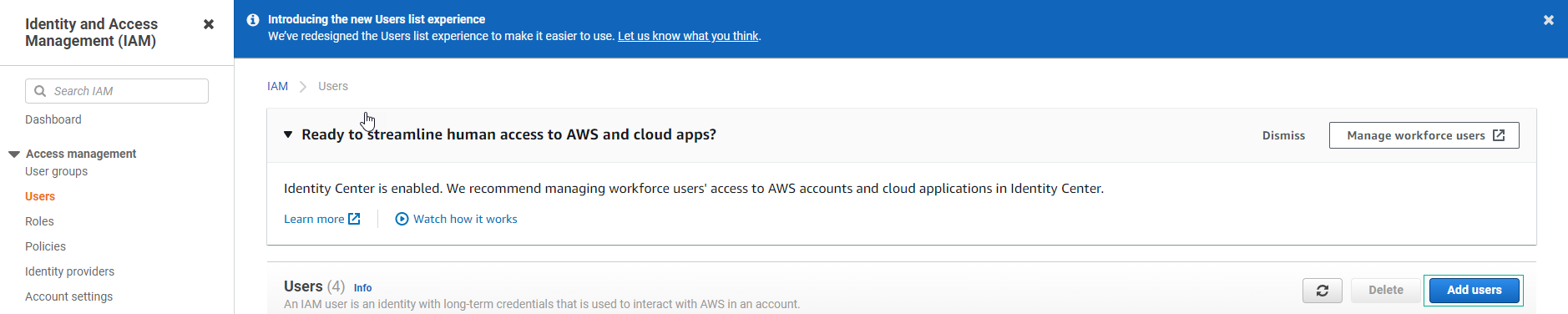Open Dashboard in the sidebar
The image size is (1568, 314).
click(53, 119)
